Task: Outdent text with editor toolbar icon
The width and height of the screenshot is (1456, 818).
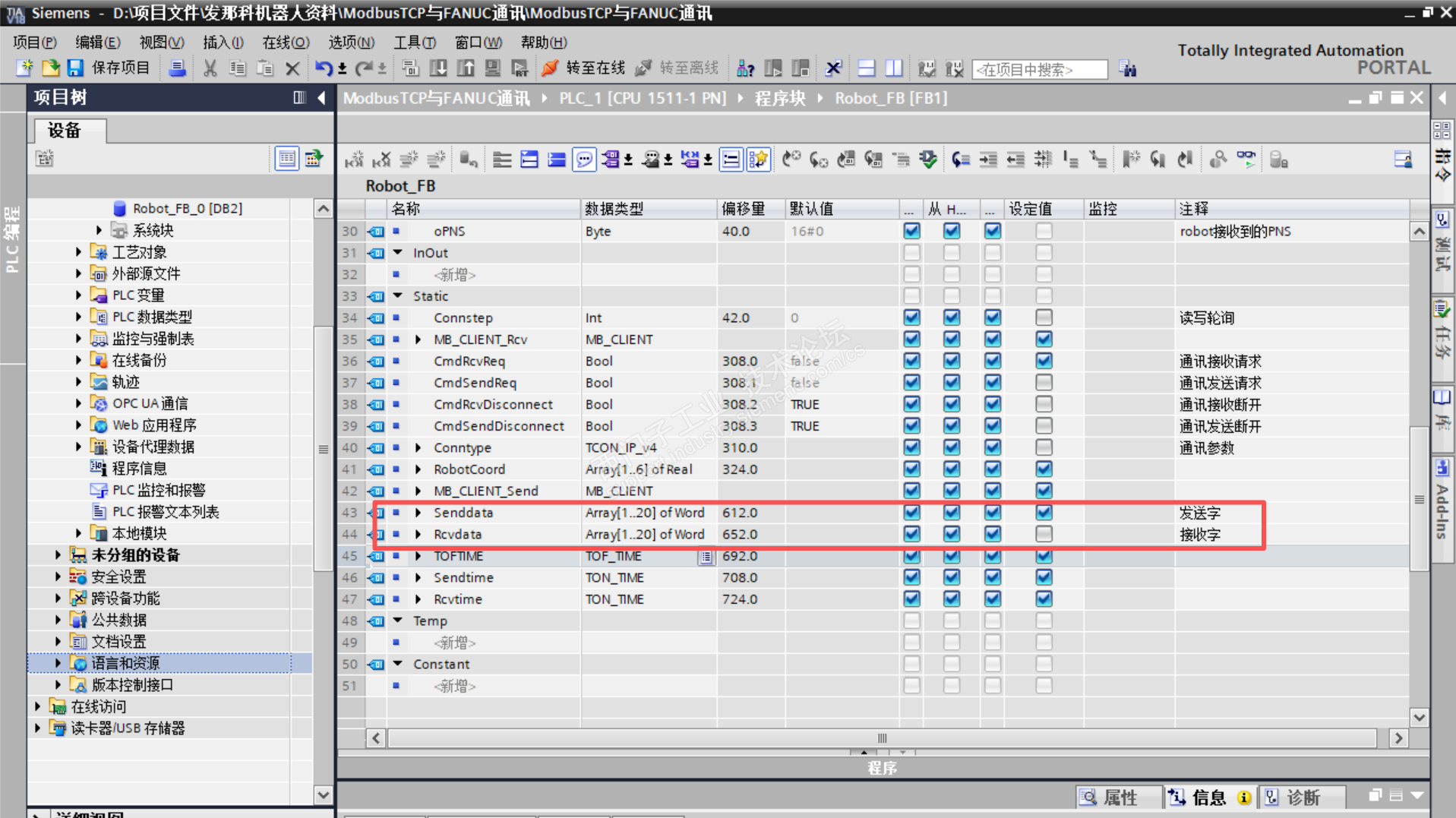Action: (x=1015, y=159)
